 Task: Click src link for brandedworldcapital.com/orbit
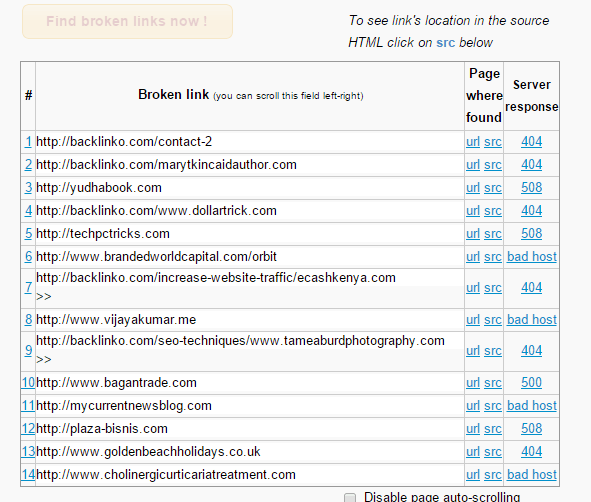(x=493, y=257)
